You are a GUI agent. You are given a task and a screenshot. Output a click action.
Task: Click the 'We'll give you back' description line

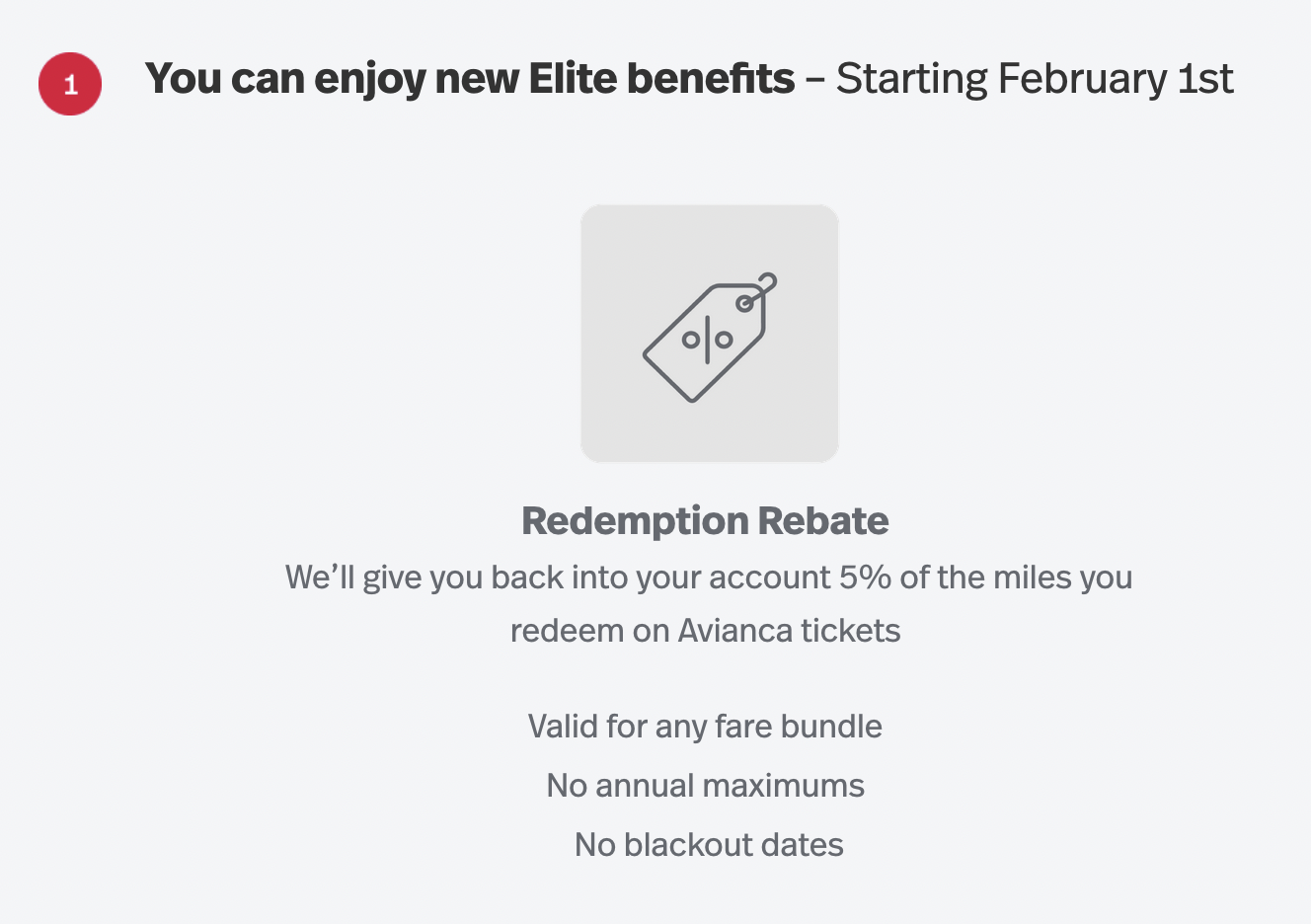(x=709, y=577)
